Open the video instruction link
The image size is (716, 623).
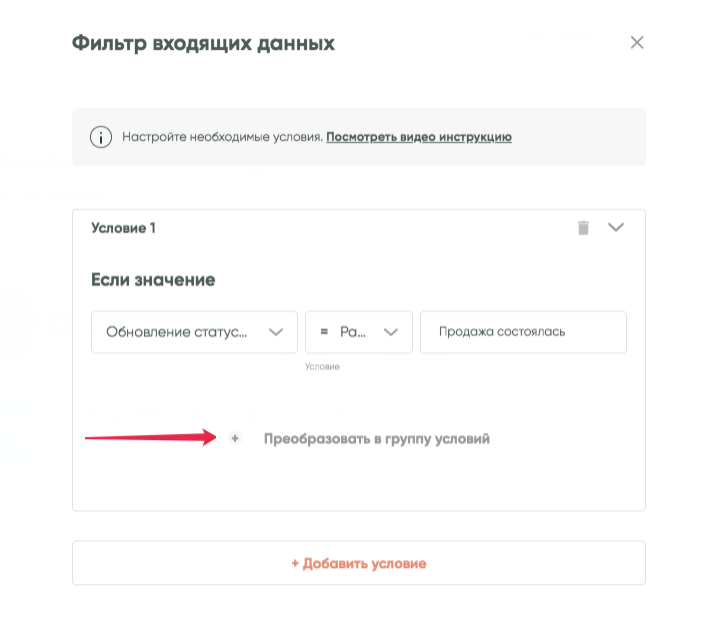[x=419, y=137]
